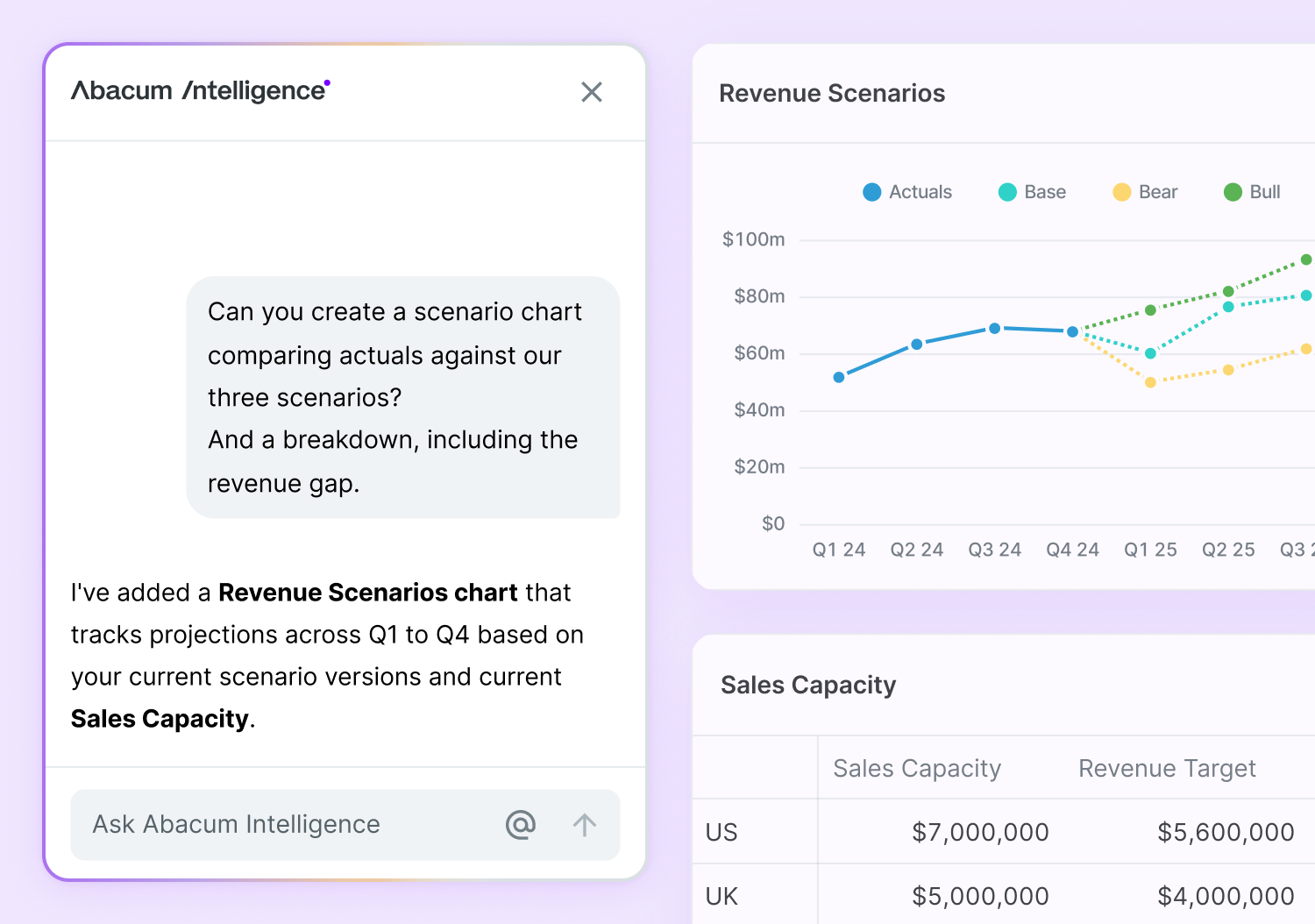The image size is (1315, 924).
Task: Click the Q1 25 Bear scenario point
Action: 1150,382
